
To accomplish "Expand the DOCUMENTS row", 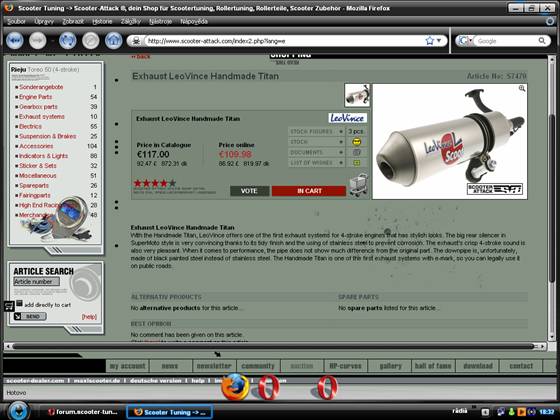I will tap(316, 152).
